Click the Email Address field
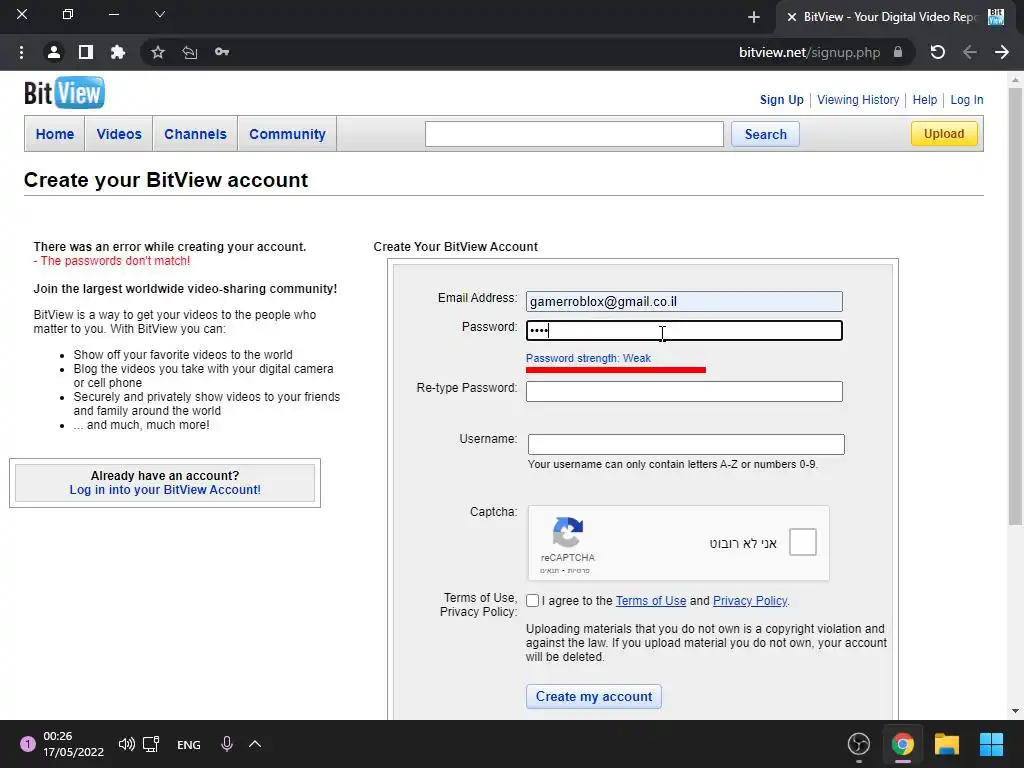Viewport: 1024px width, 768px height. (x=684, y=302)
